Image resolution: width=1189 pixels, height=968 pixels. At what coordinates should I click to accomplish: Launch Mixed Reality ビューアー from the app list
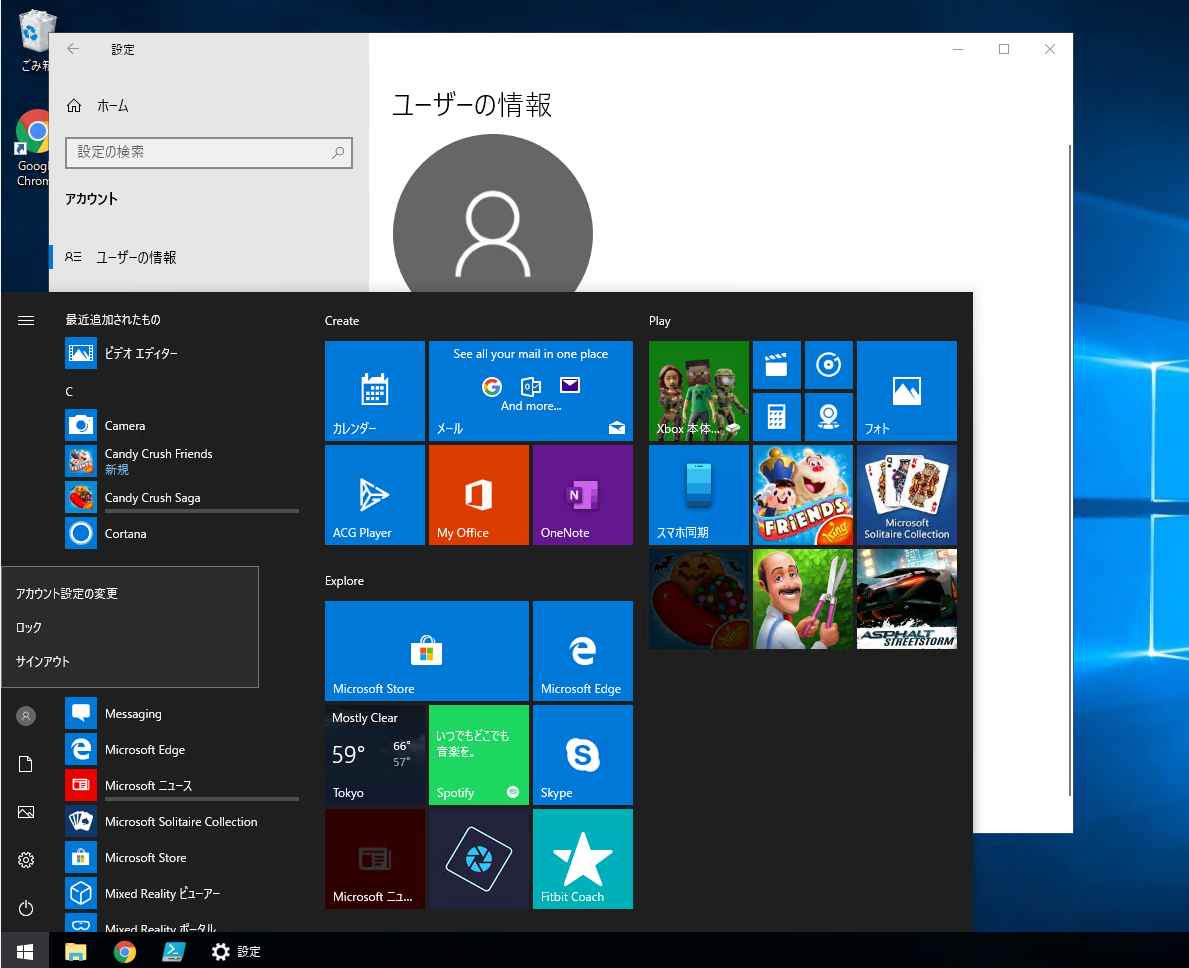(x=182, y=894)
